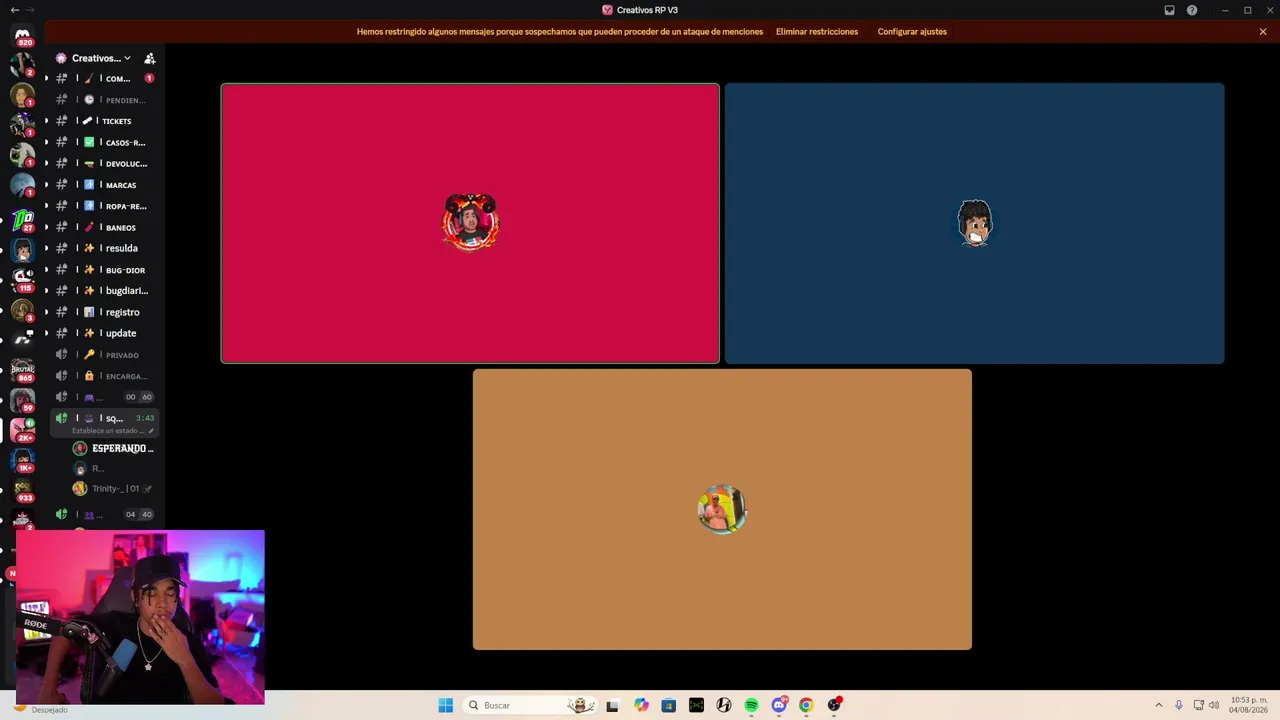
Task: Open the ROPA-RE... text channel
Action: 105,206
